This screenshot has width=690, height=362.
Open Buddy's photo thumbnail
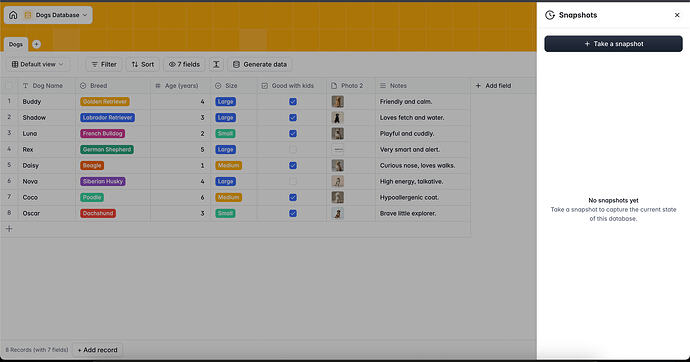click(x=338, y=102)
